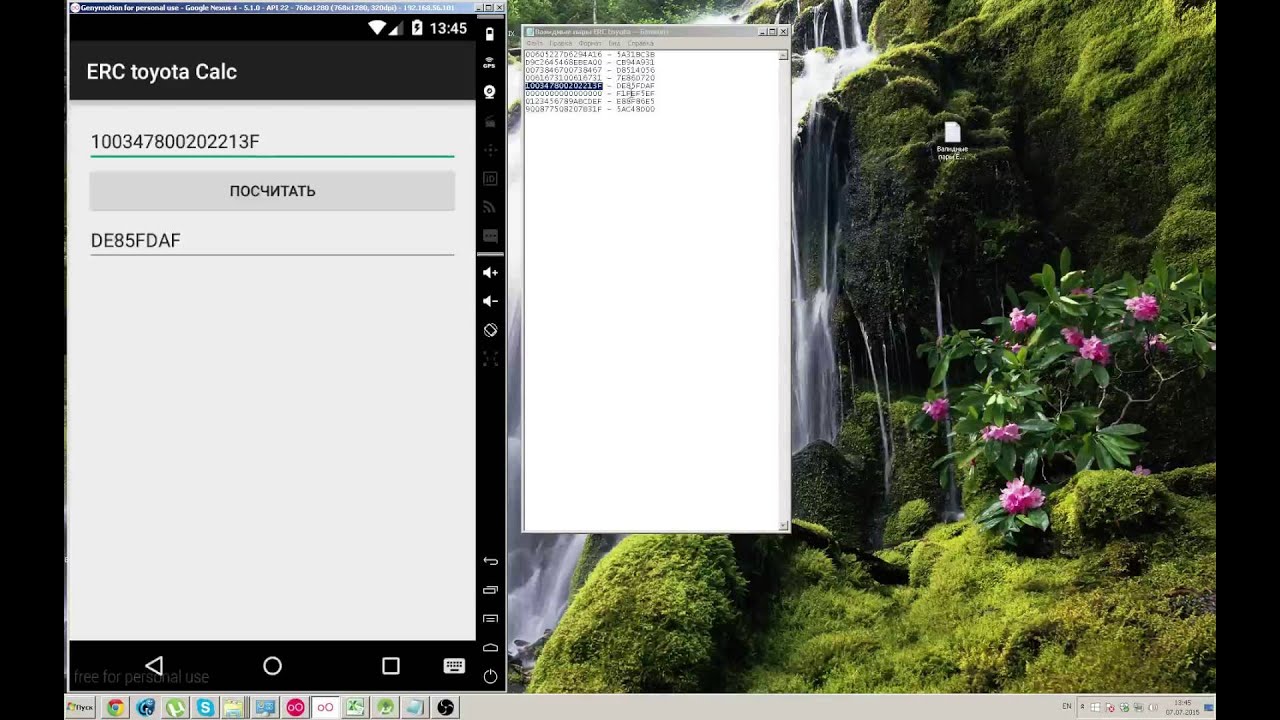Open uTorrent from the taskbar
This screenshot has width=1280, height=720.
click(176, 707)
